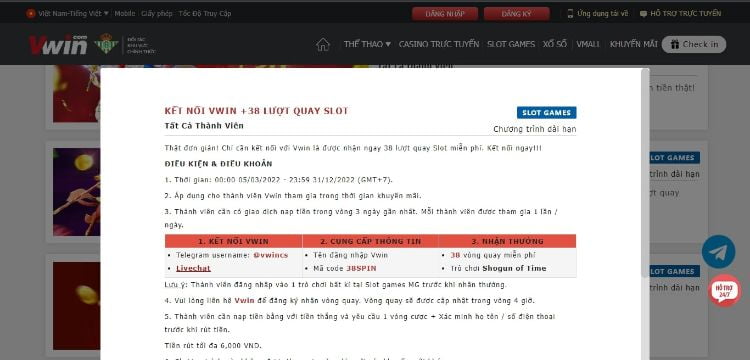Click the heading ĐIỀU KIỆN & ĐIỀU KHOẢN

coord(218,164)
